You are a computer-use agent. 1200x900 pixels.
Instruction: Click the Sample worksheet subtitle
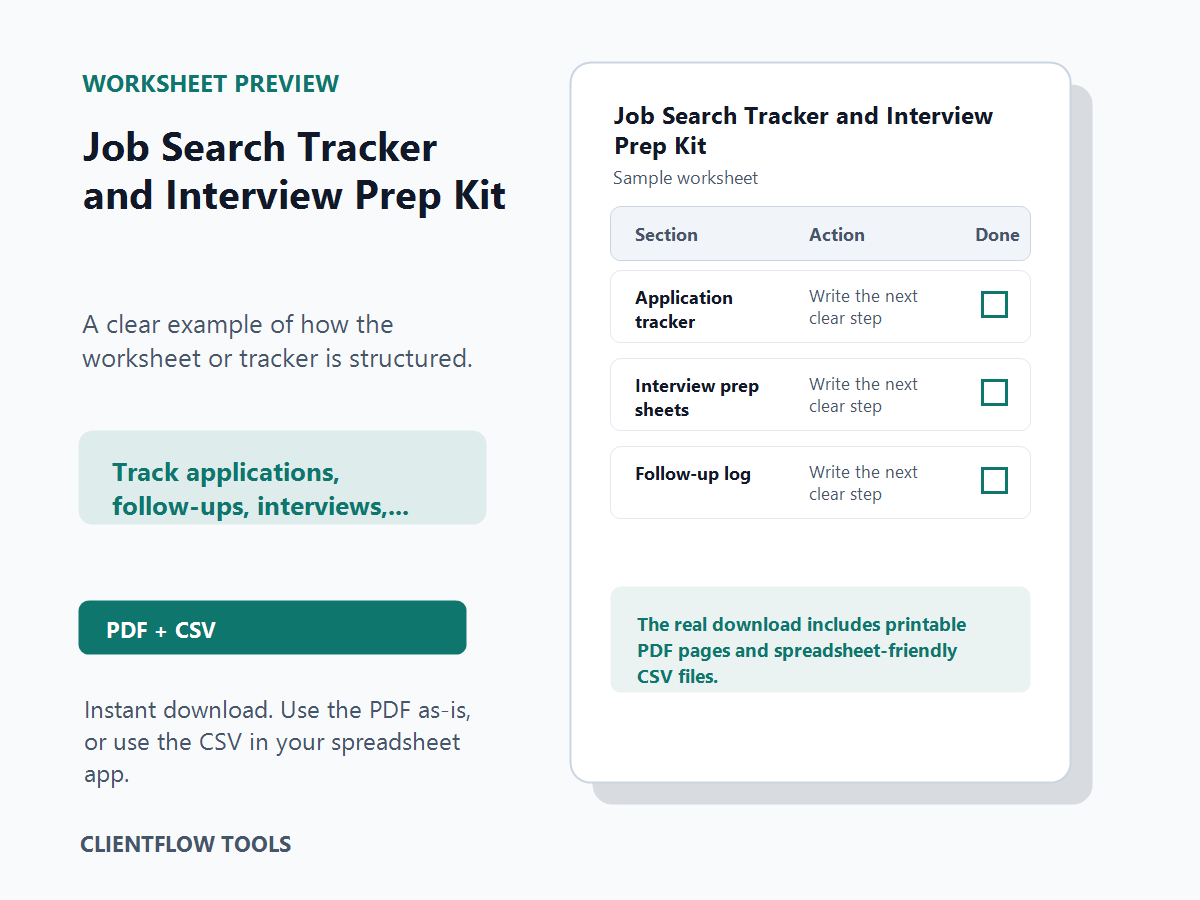coord(685,178)
